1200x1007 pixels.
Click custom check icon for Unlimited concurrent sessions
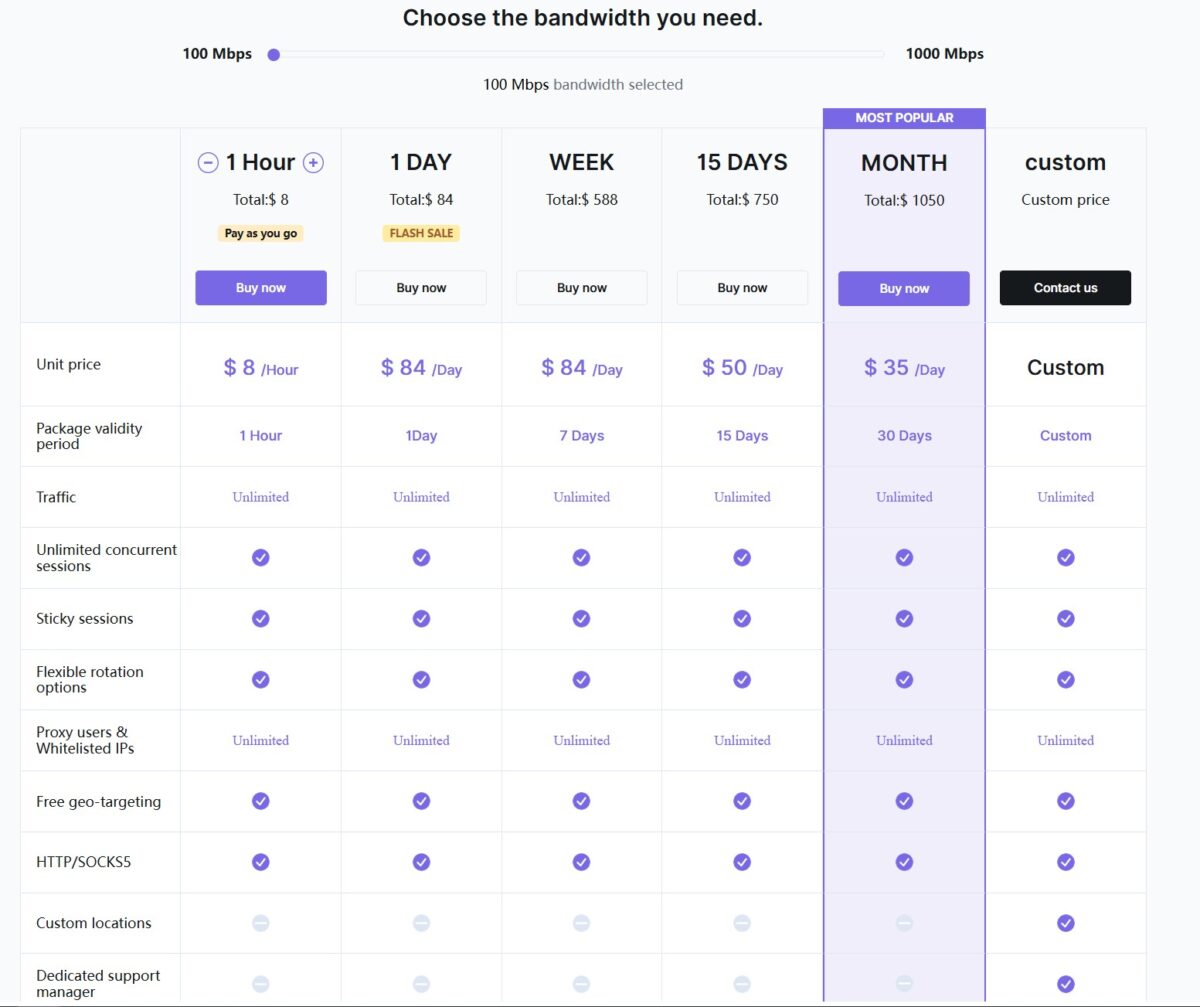point(1066,557)
